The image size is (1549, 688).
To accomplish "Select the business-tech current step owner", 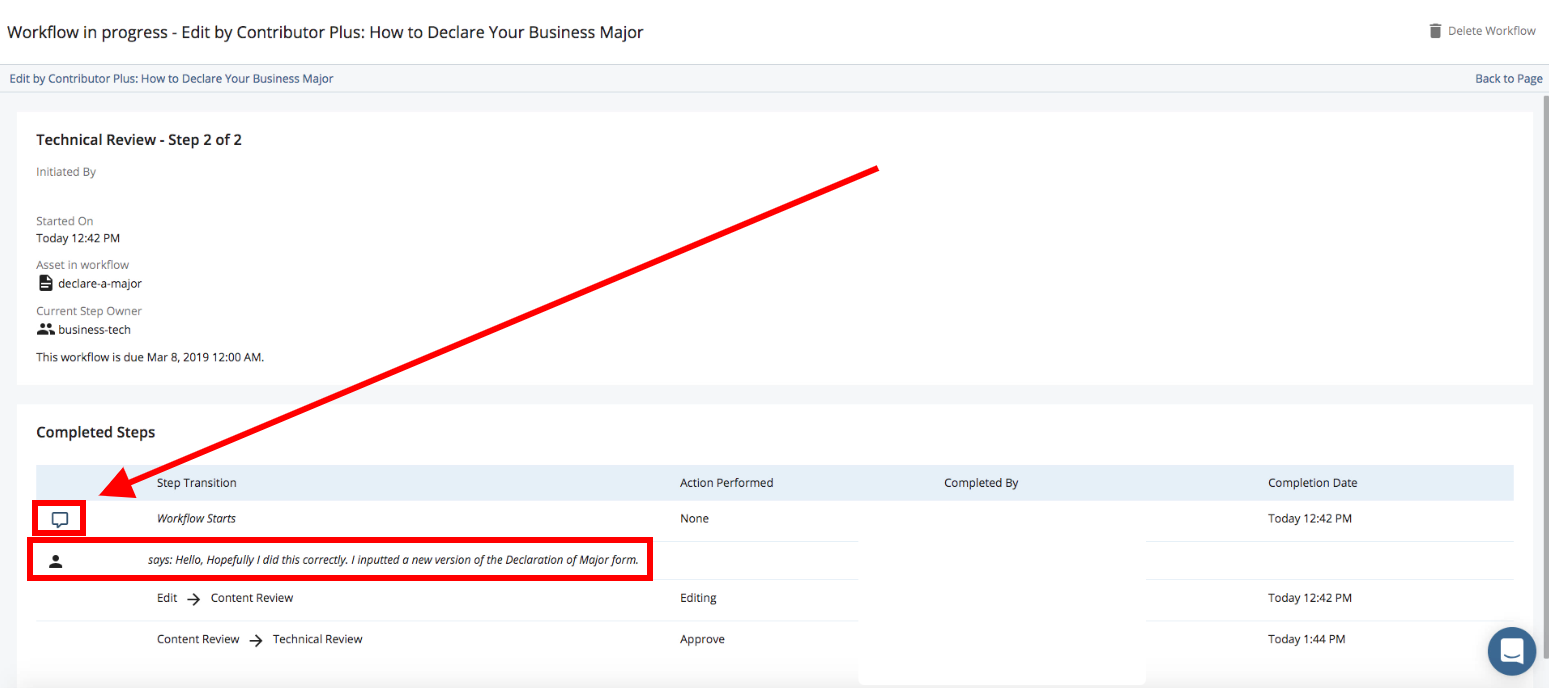I will tap(93, 329).
